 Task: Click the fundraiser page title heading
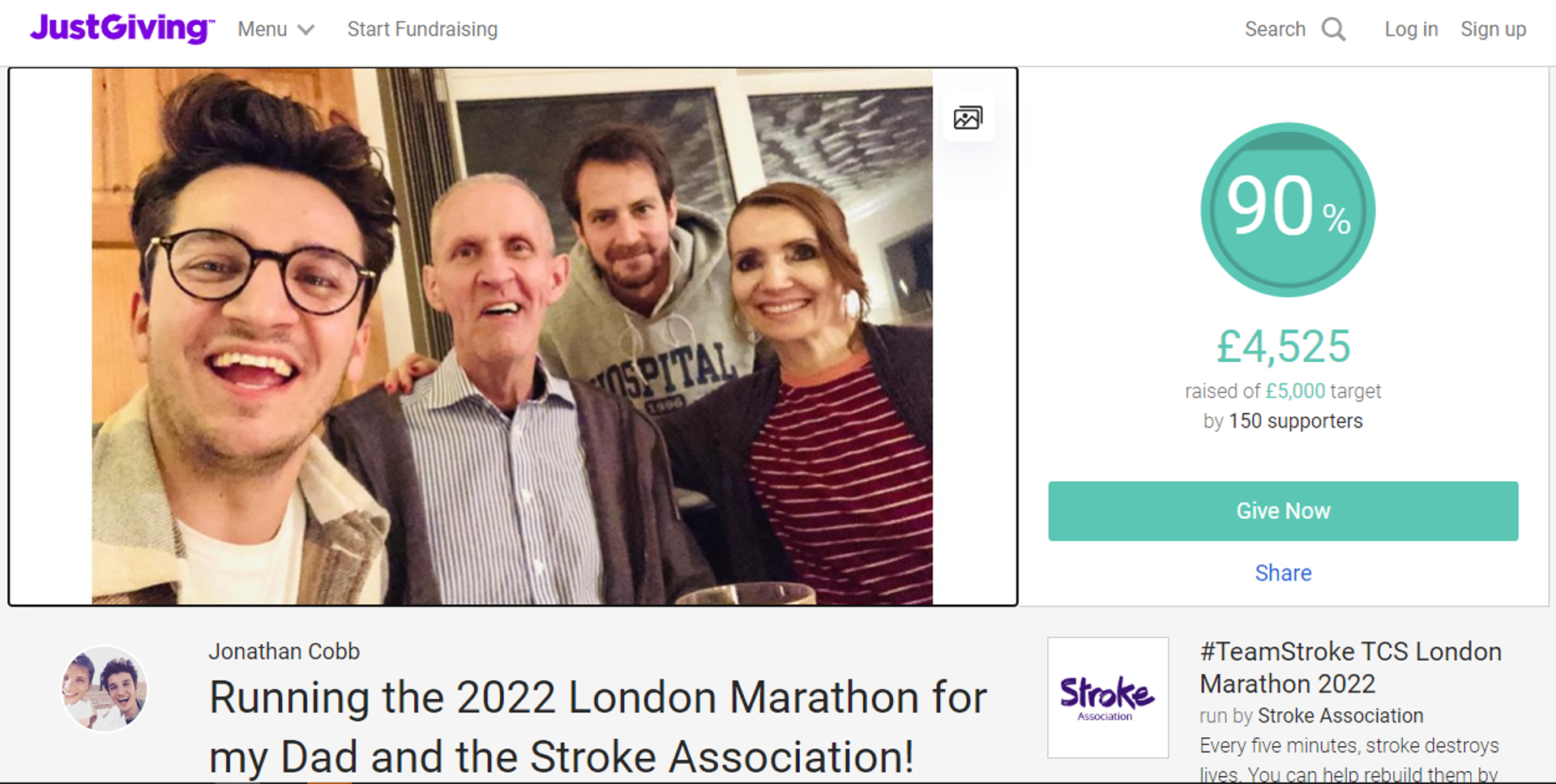pyautogui.click(x=597, y=726)
